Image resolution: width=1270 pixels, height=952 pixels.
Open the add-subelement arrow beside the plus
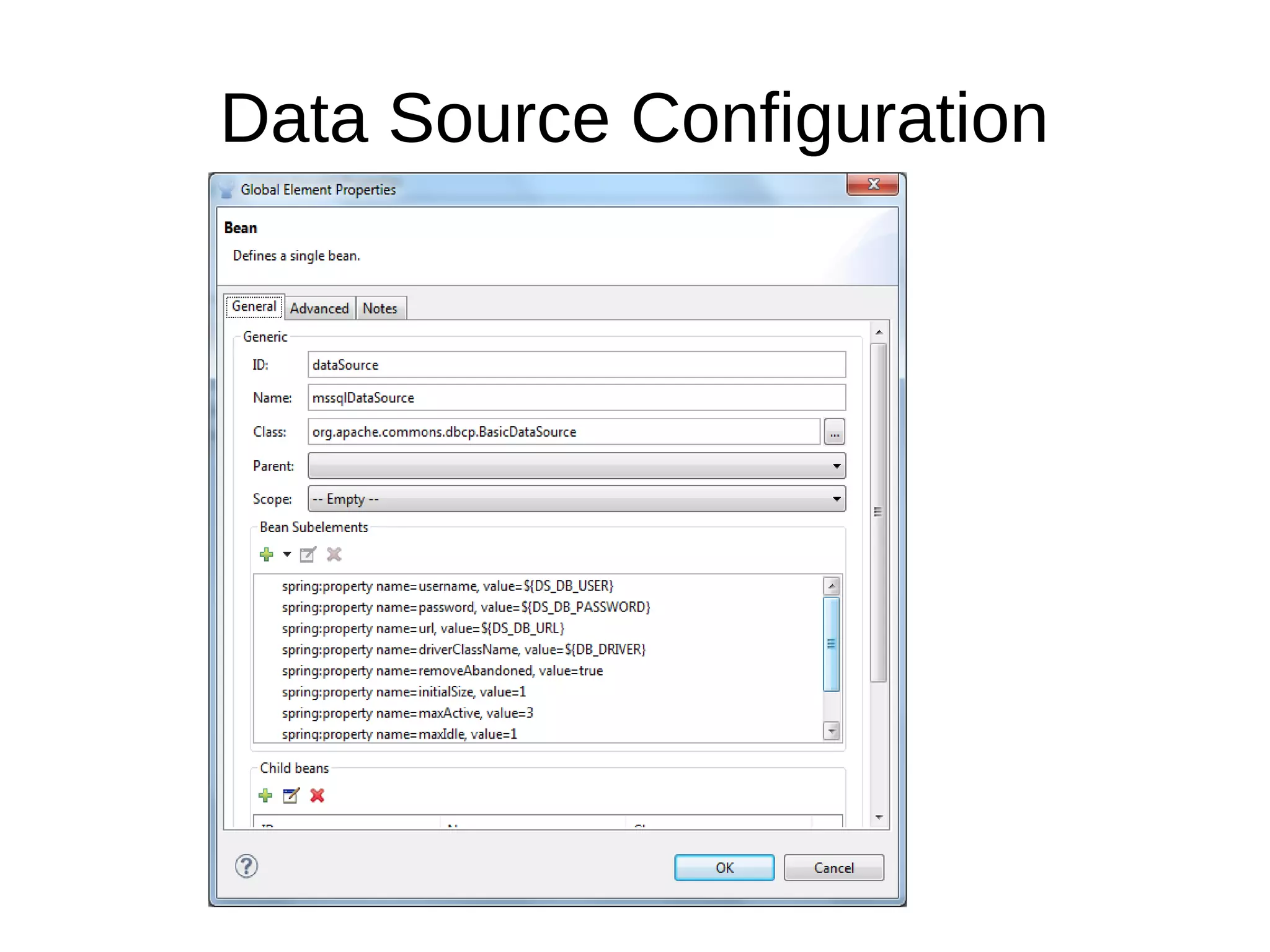click(287, 554)
